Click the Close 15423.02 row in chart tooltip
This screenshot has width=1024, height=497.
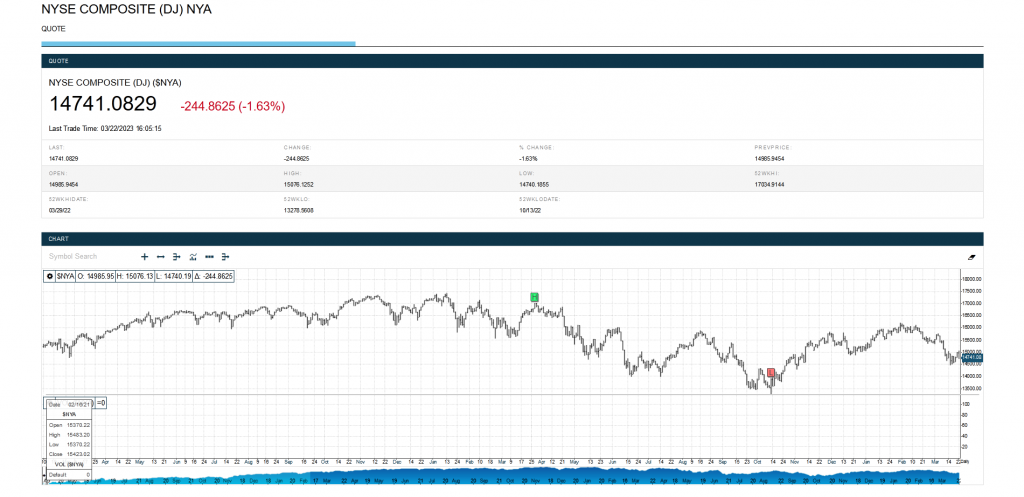tap(69, 453)
